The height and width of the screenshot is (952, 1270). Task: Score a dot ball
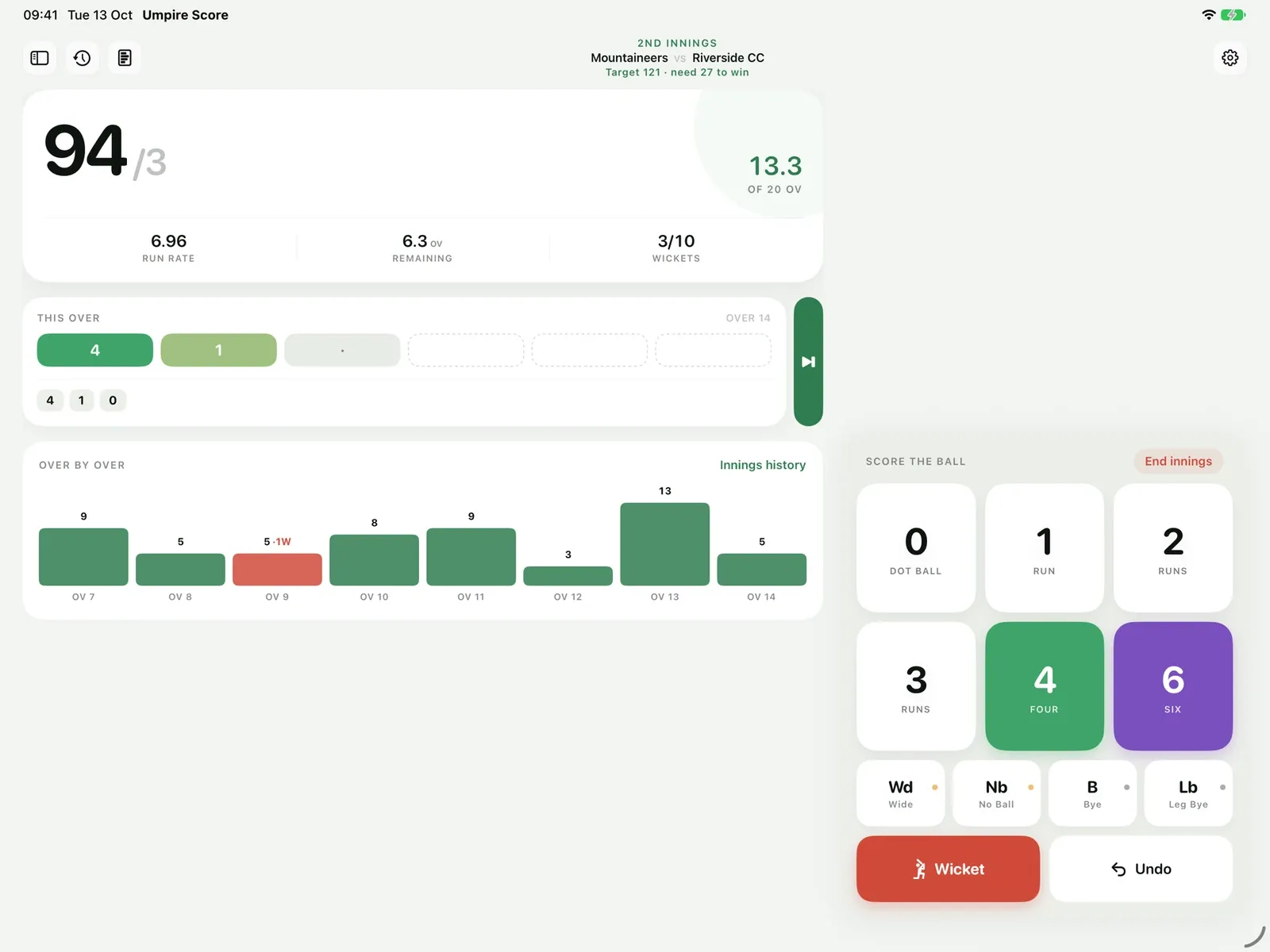tap(916, 548)
